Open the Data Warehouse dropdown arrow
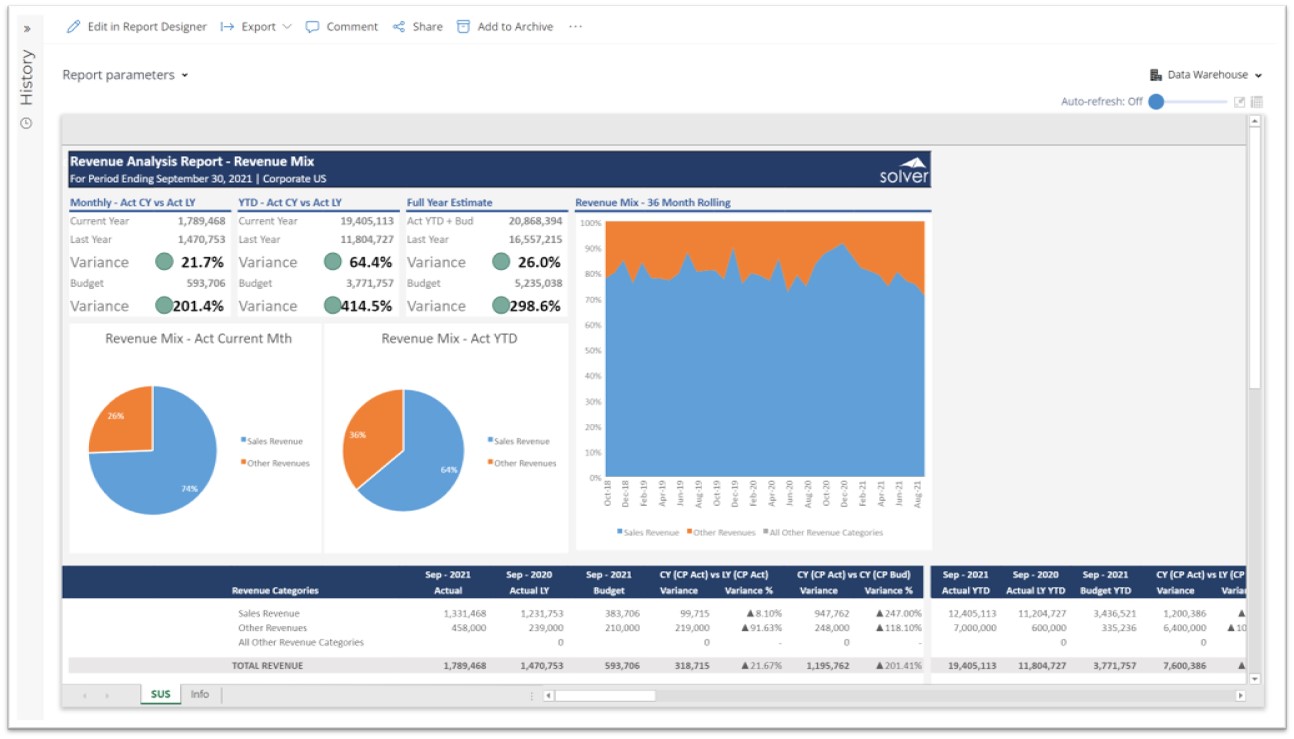The width and height of the screenshot is (1294, 739). (x=1259, y=76)
